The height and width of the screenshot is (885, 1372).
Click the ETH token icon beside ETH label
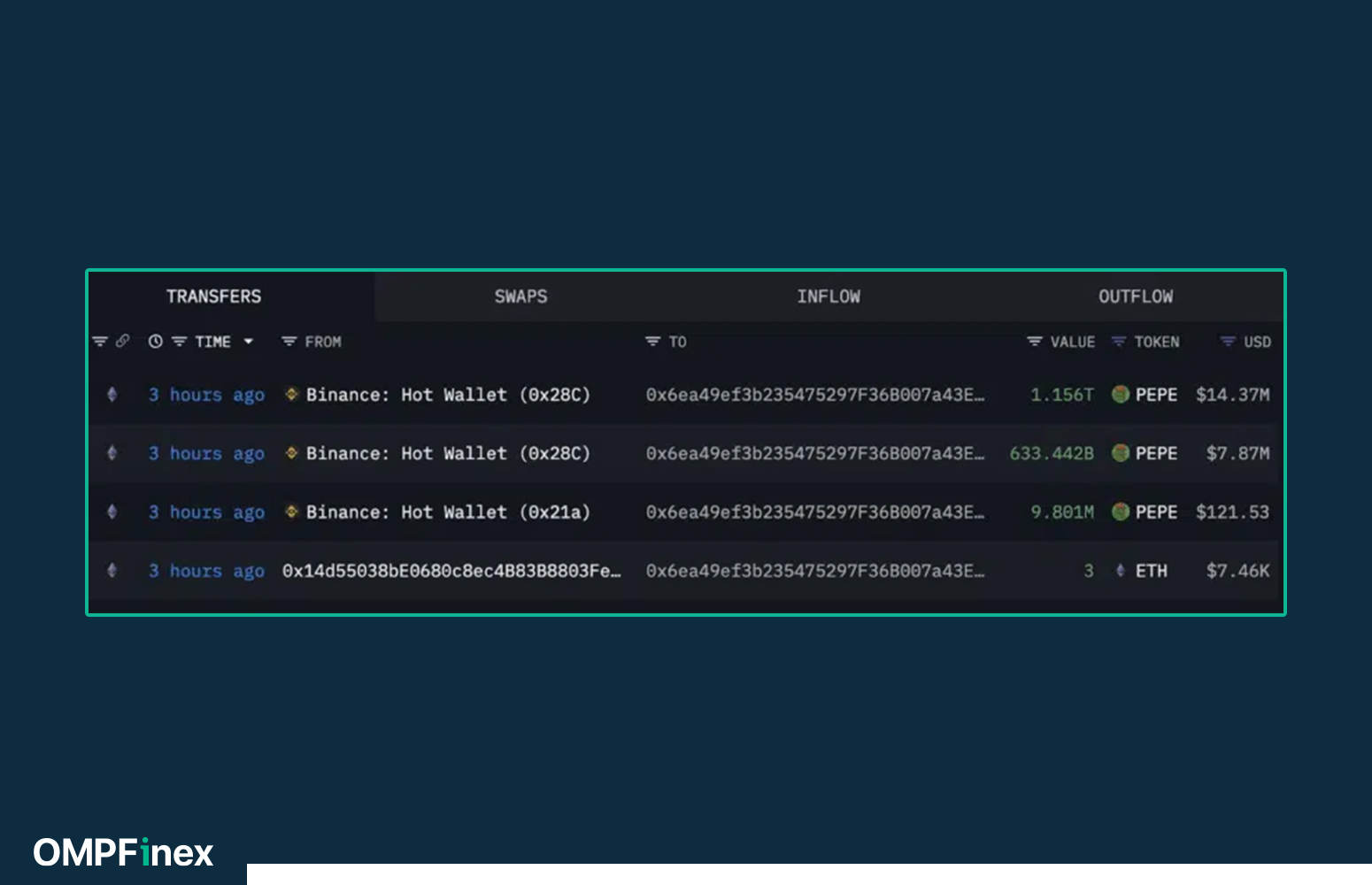1121,571
